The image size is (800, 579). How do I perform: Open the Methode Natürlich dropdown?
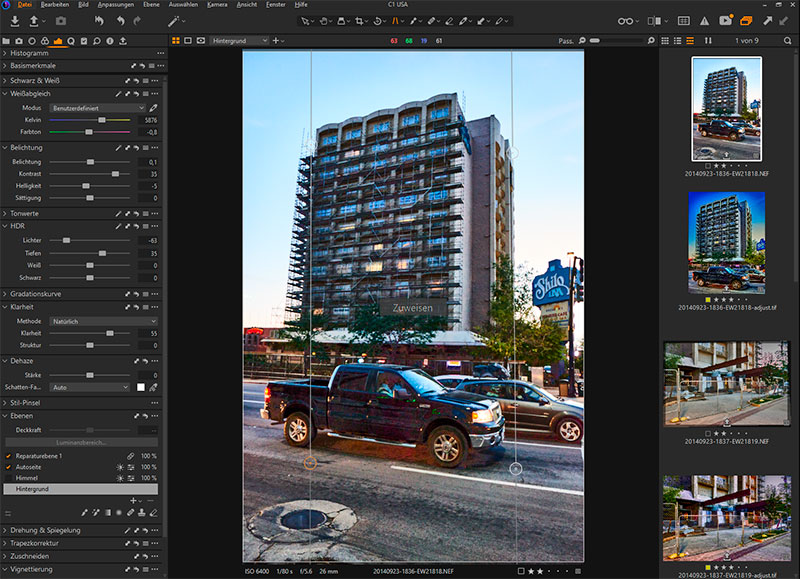[x=104, y=321]
